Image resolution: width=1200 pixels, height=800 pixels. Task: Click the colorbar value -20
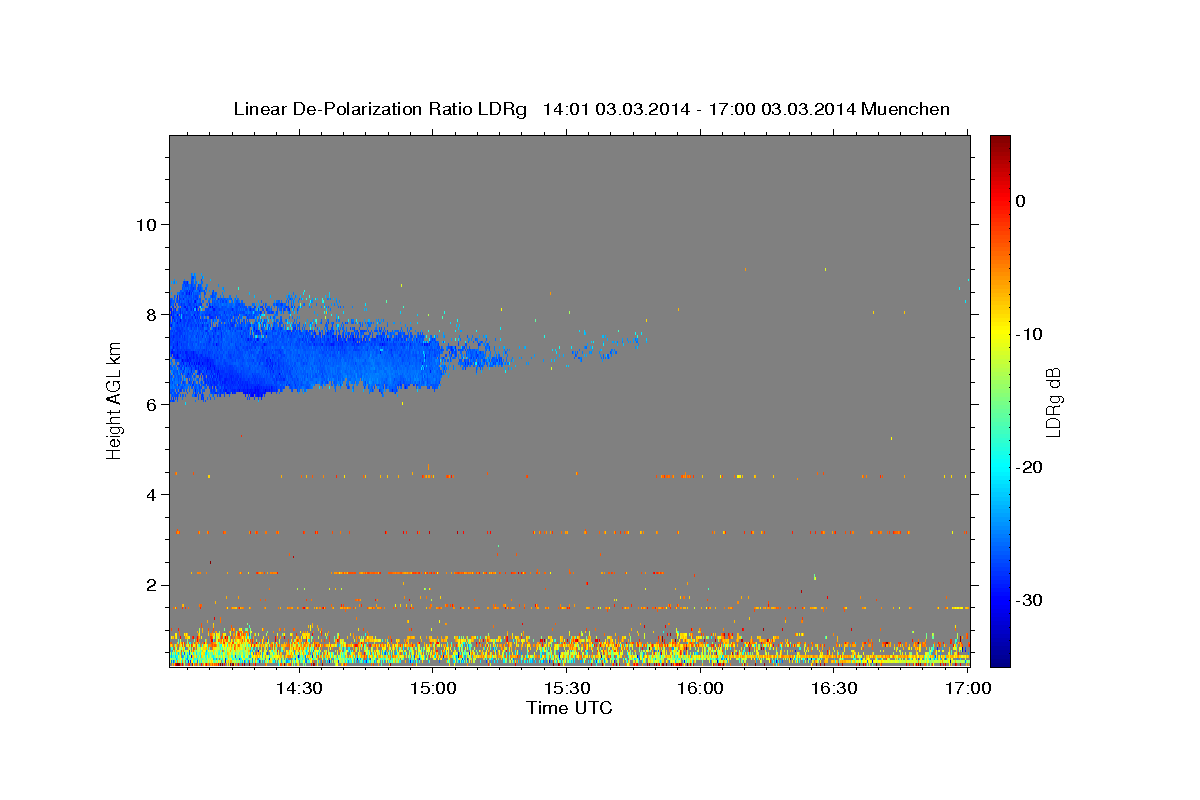1029,467
